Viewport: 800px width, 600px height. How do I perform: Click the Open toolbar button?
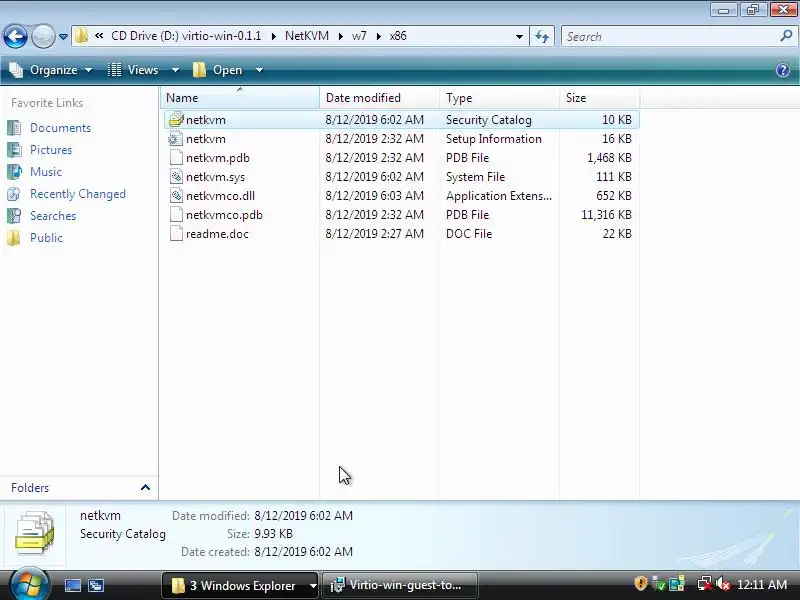pyautogui.click(x=218, y=70)
